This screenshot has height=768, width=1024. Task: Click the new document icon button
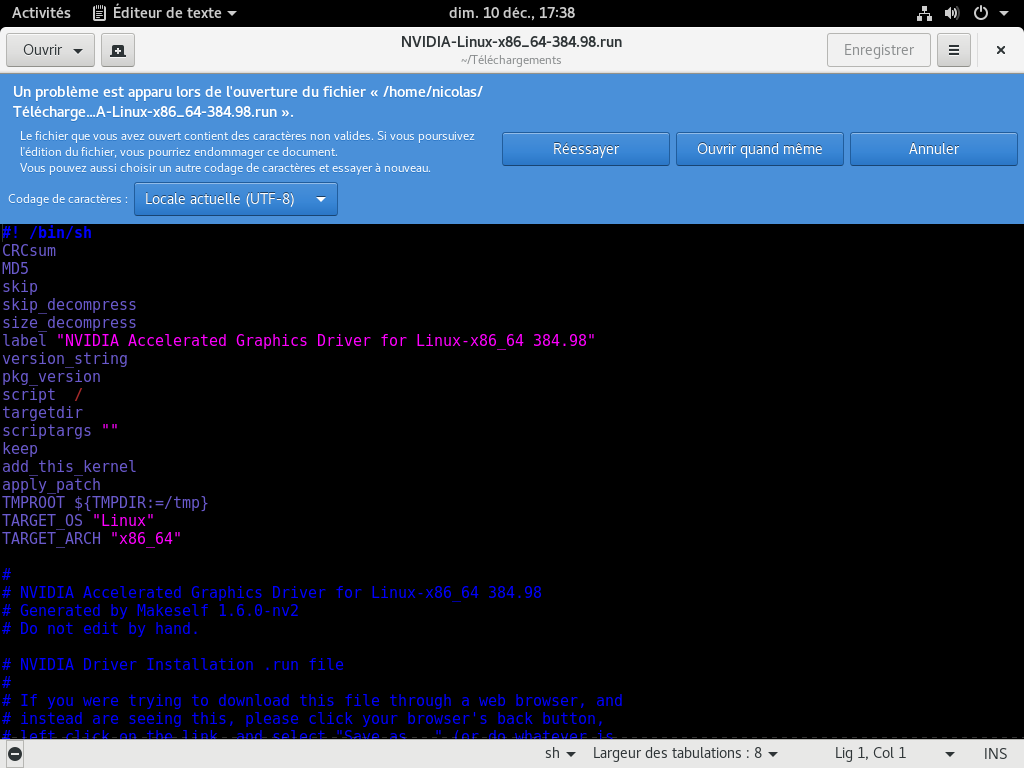coord(118,50)
